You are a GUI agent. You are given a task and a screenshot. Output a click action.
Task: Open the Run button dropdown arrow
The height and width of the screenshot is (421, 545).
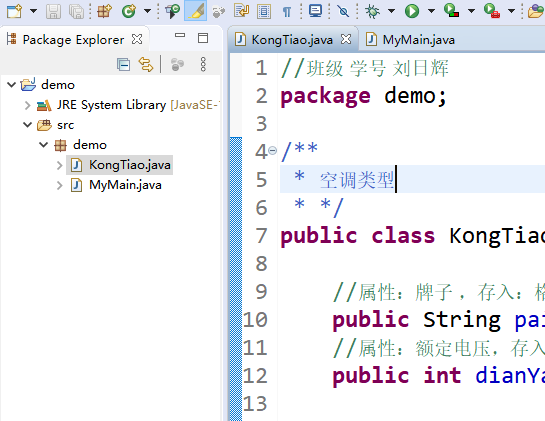[x=431, y=11]
